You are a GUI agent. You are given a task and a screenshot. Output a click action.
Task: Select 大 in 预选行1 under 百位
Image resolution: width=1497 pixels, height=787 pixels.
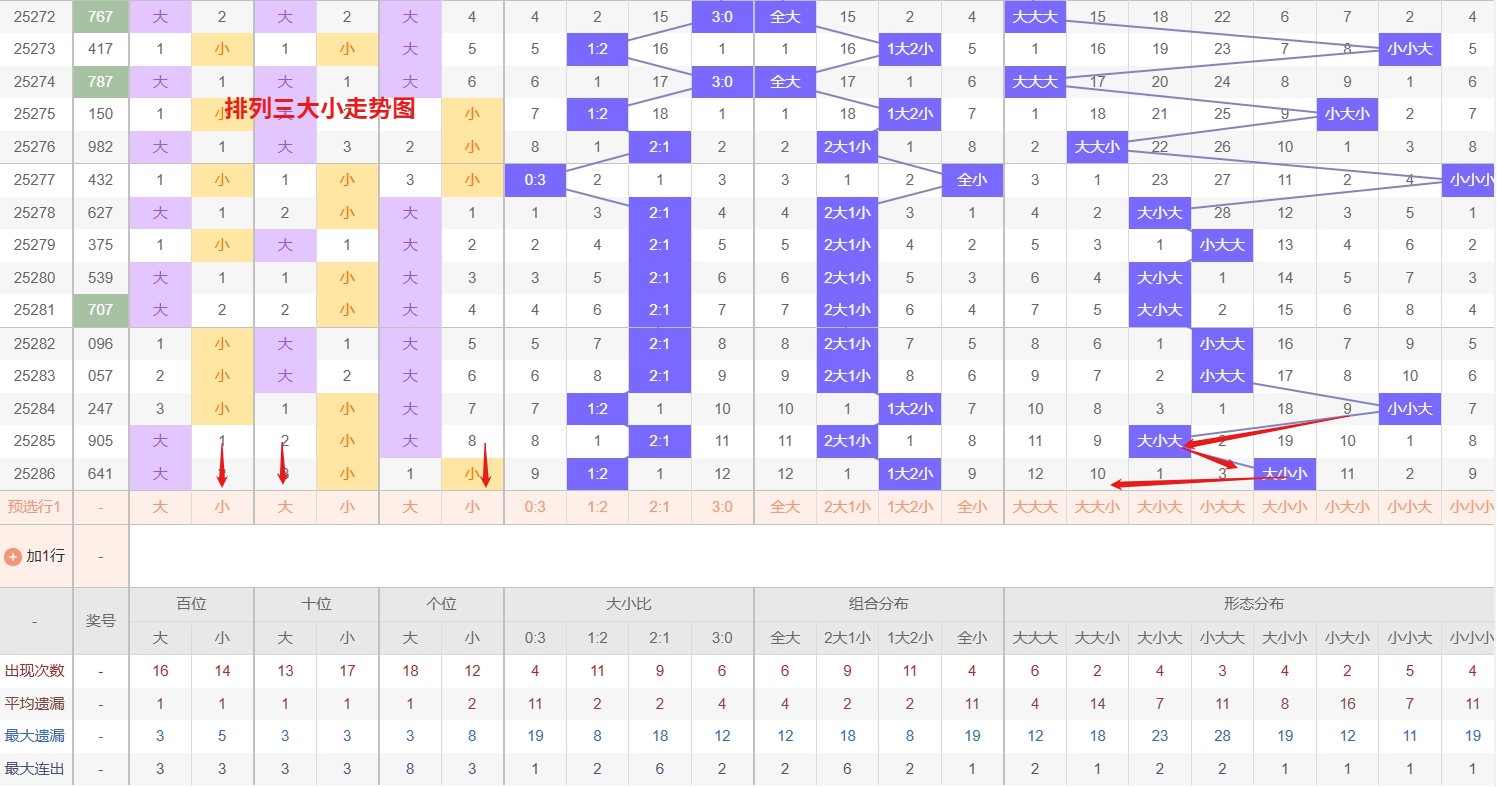[160, 507]
